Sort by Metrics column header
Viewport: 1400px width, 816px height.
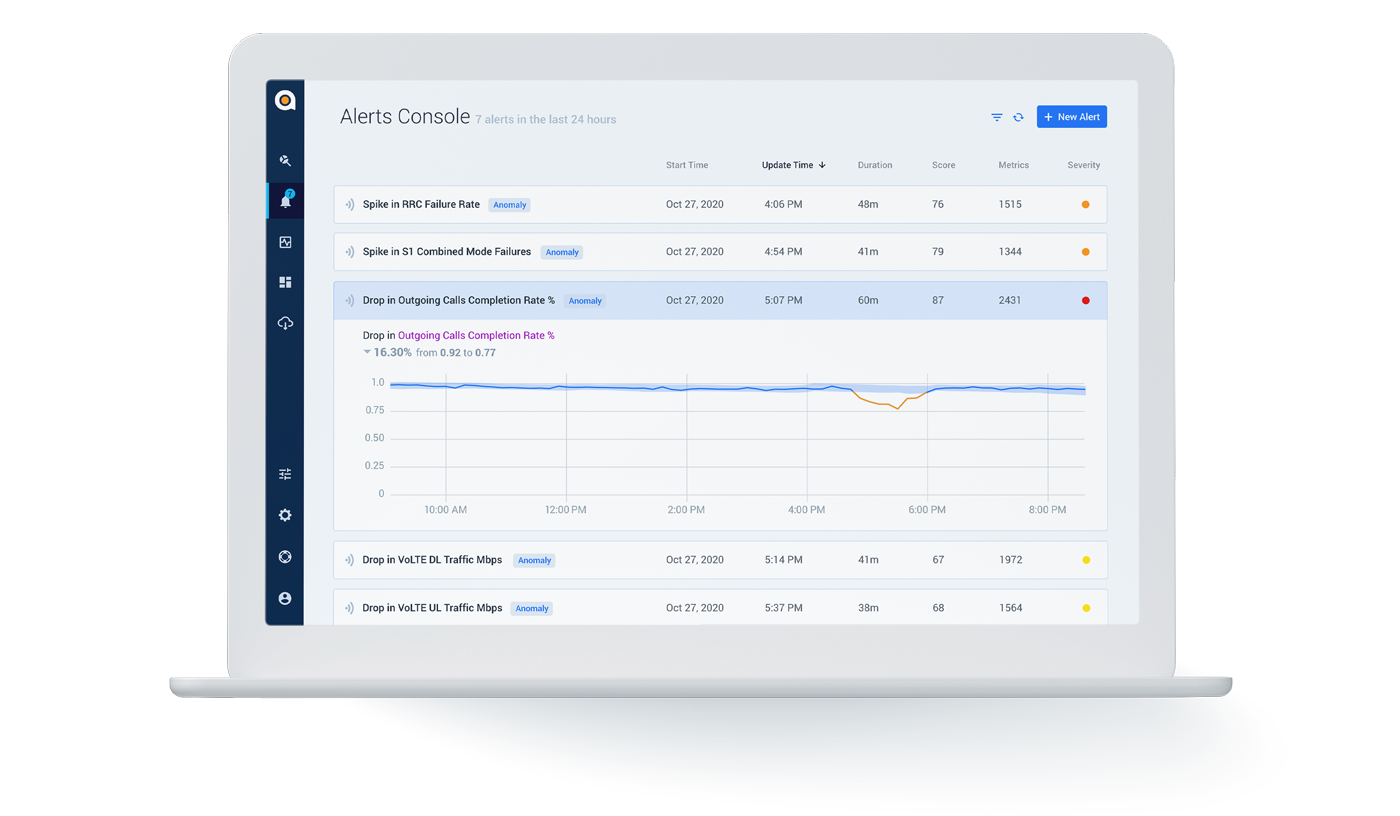coord(1013,165)
